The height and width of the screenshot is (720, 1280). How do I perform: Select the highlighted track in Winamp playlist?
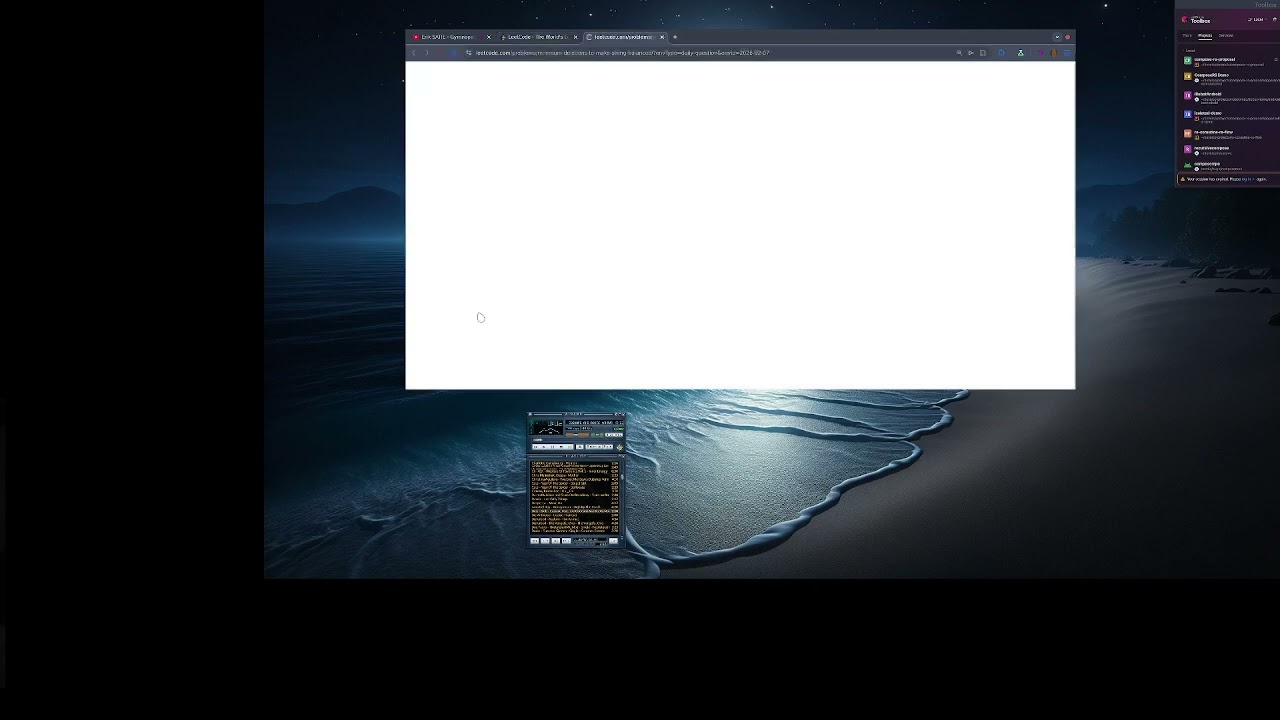tap(575, 511)
